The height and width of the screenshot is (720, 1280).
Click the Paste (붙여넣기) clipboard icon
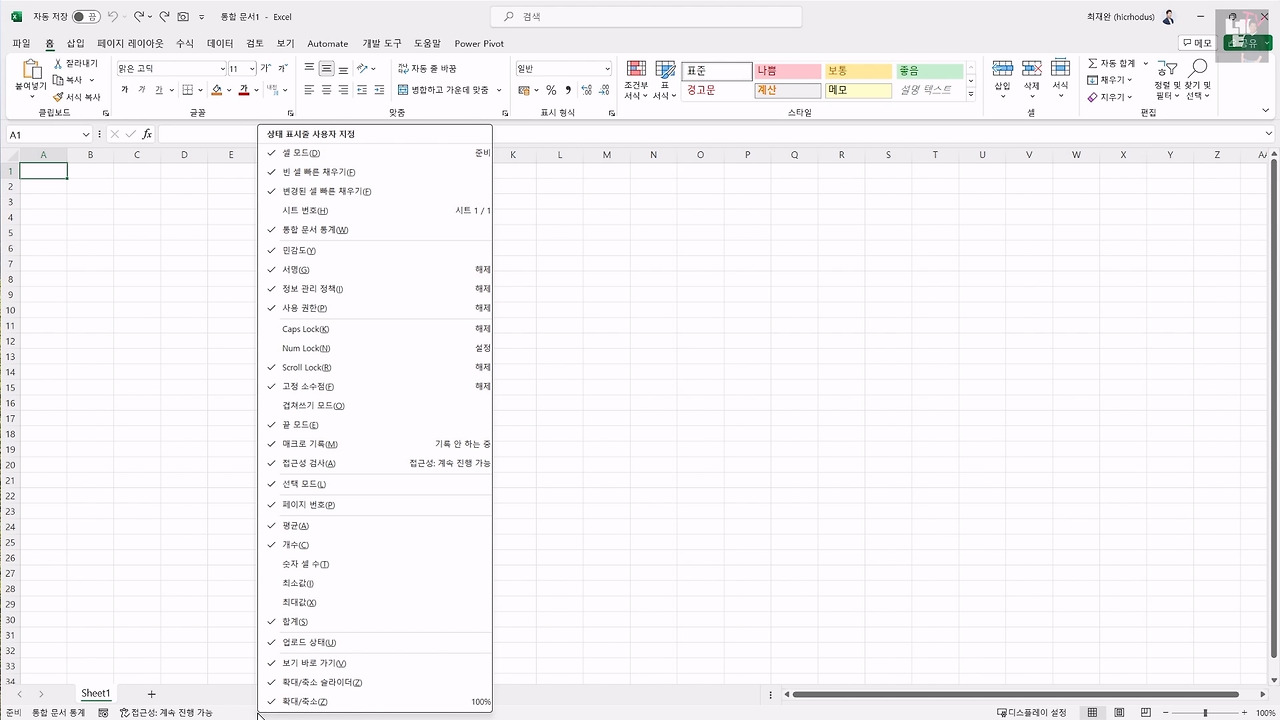click(31, 70)
